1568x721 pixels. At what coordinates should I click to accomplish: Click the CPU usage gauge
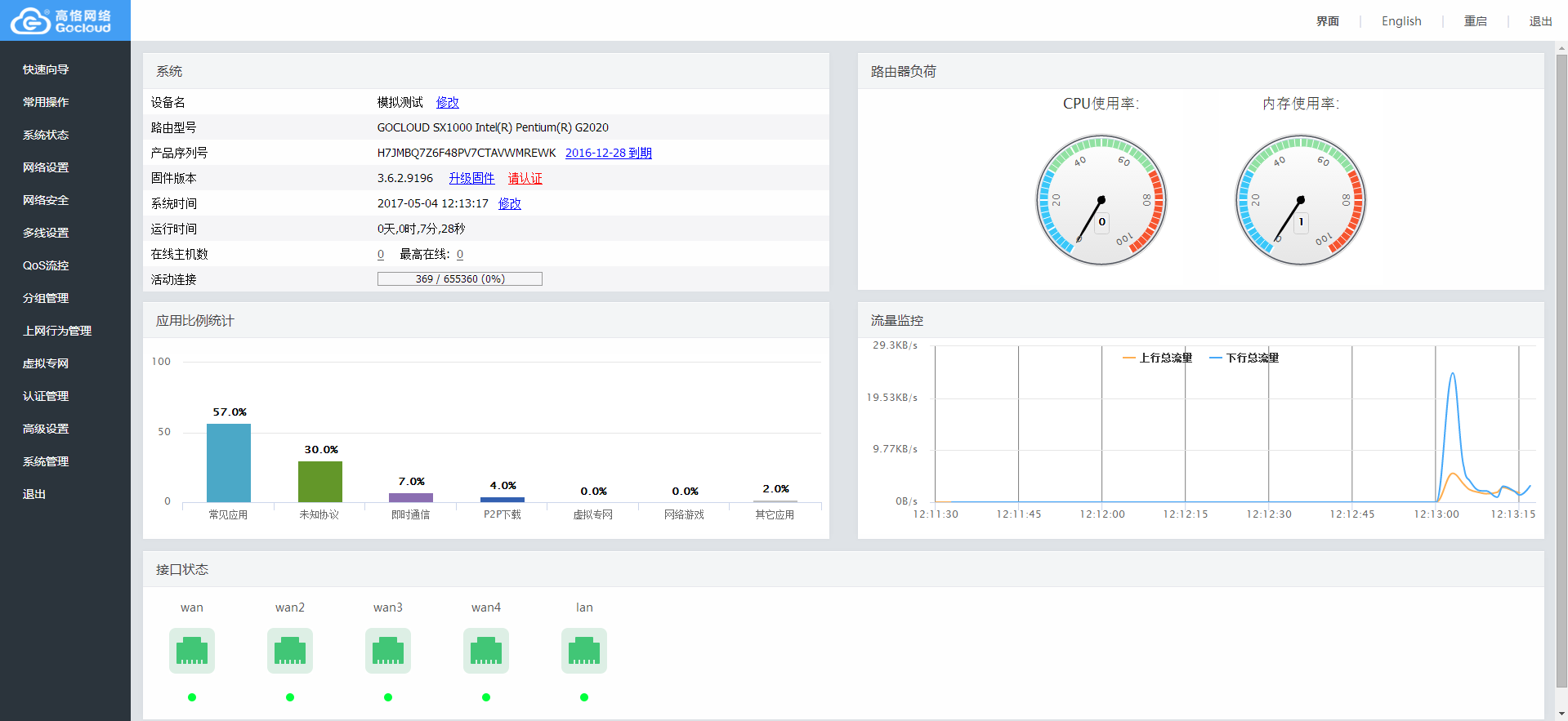1101,200
